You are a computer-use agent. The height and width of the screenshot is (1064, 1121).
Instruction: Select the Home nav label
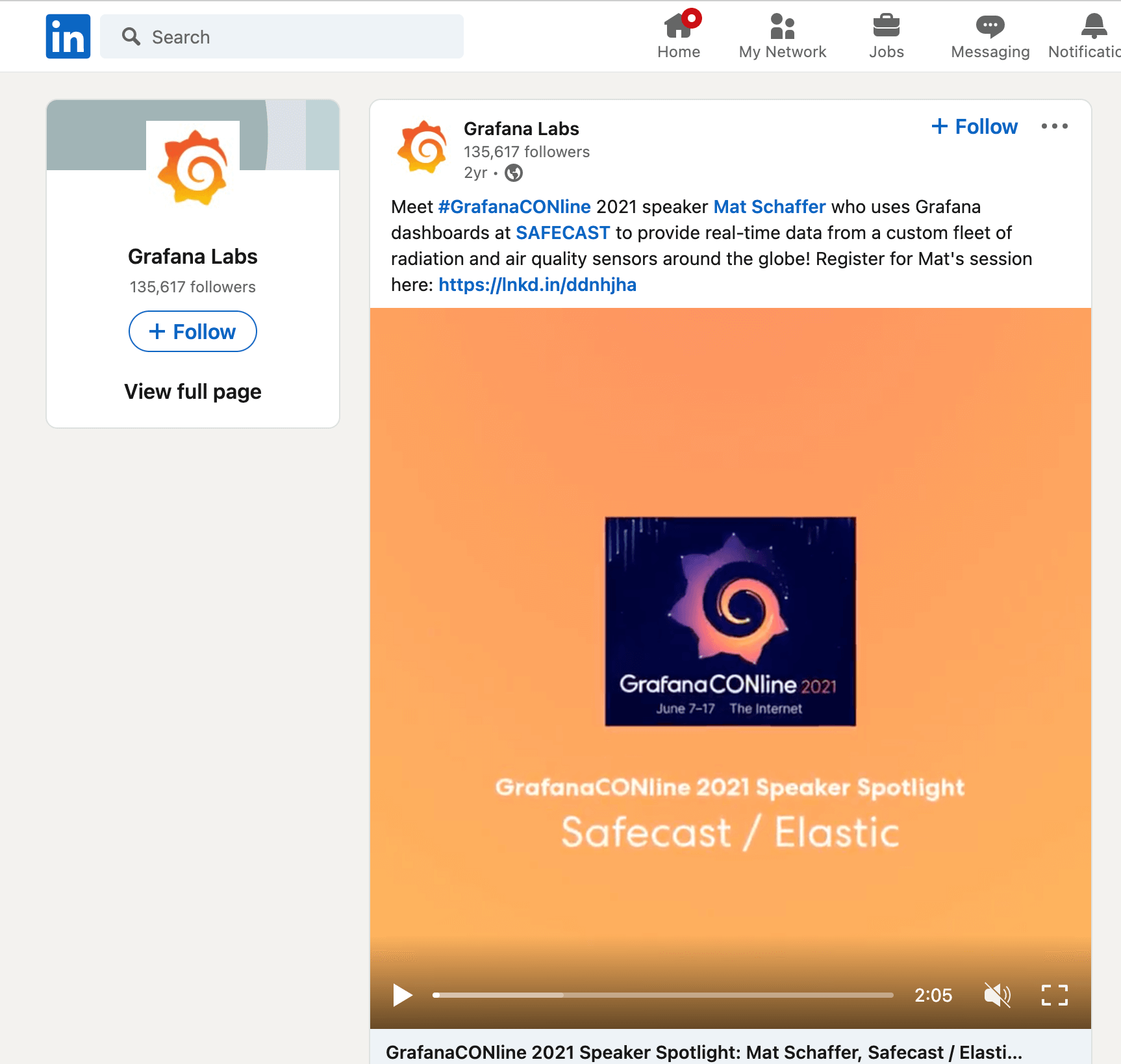[679, 52]
